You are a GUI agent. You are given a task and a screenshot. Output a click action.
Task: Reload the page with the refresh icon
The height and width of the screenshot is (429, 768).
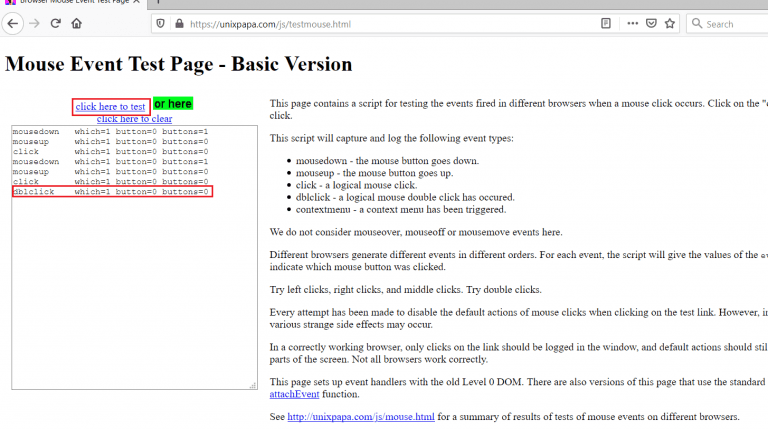coord(56,23)
